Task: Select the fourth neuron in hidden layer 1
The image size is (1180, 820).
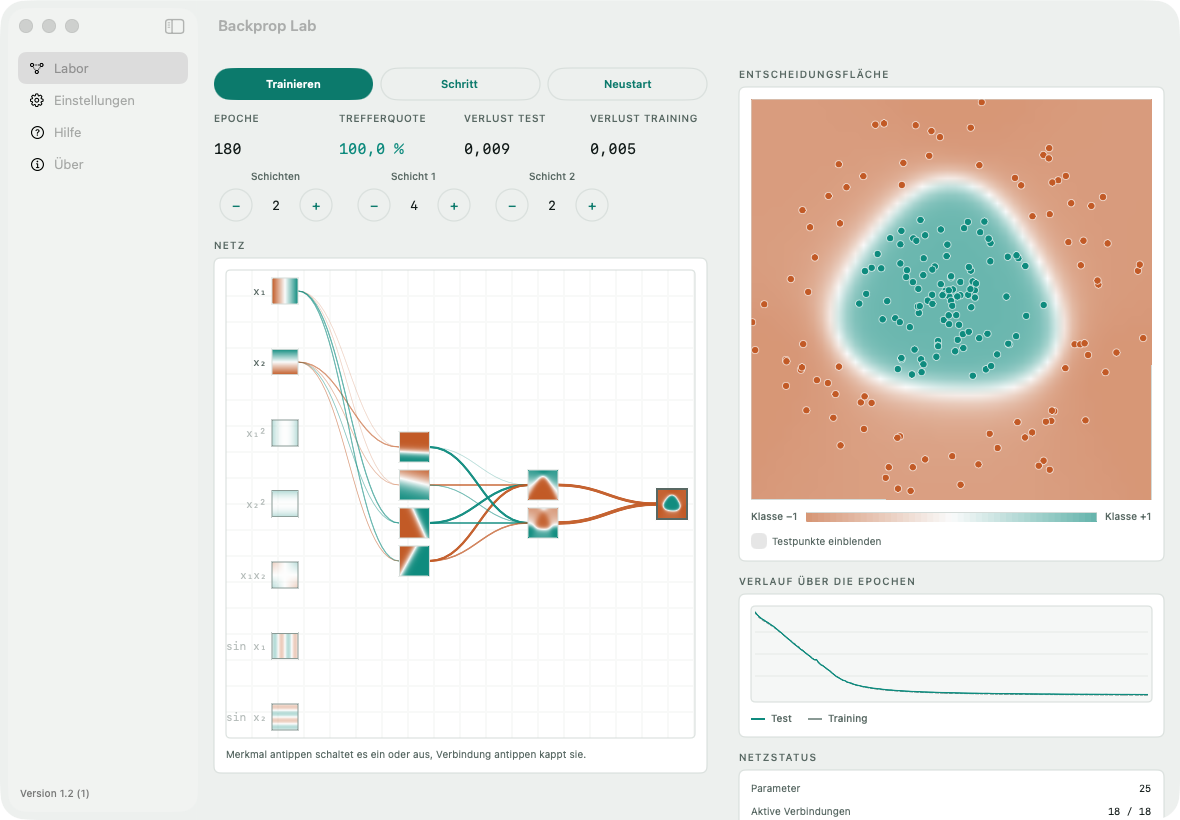Action: 415,561
